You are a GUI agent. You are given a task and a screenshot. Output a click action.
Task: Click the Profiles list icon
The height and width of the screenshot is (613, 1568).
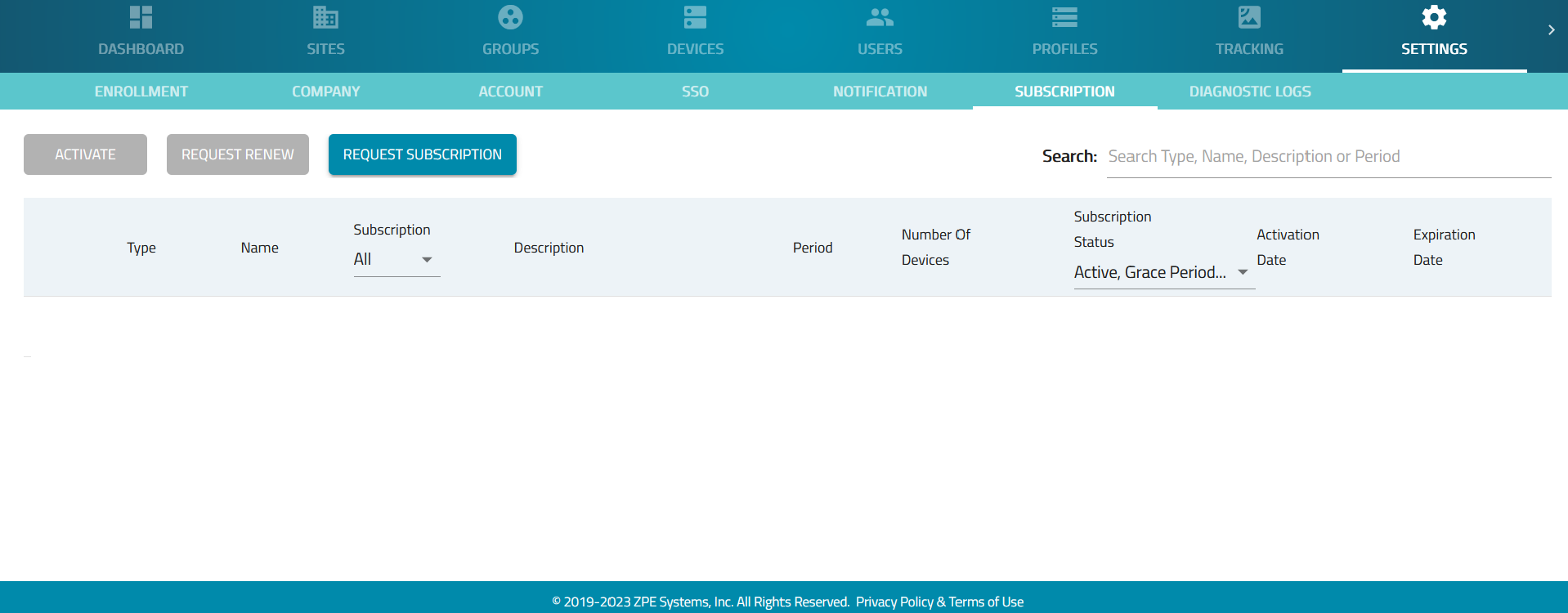coord(1064,17)
